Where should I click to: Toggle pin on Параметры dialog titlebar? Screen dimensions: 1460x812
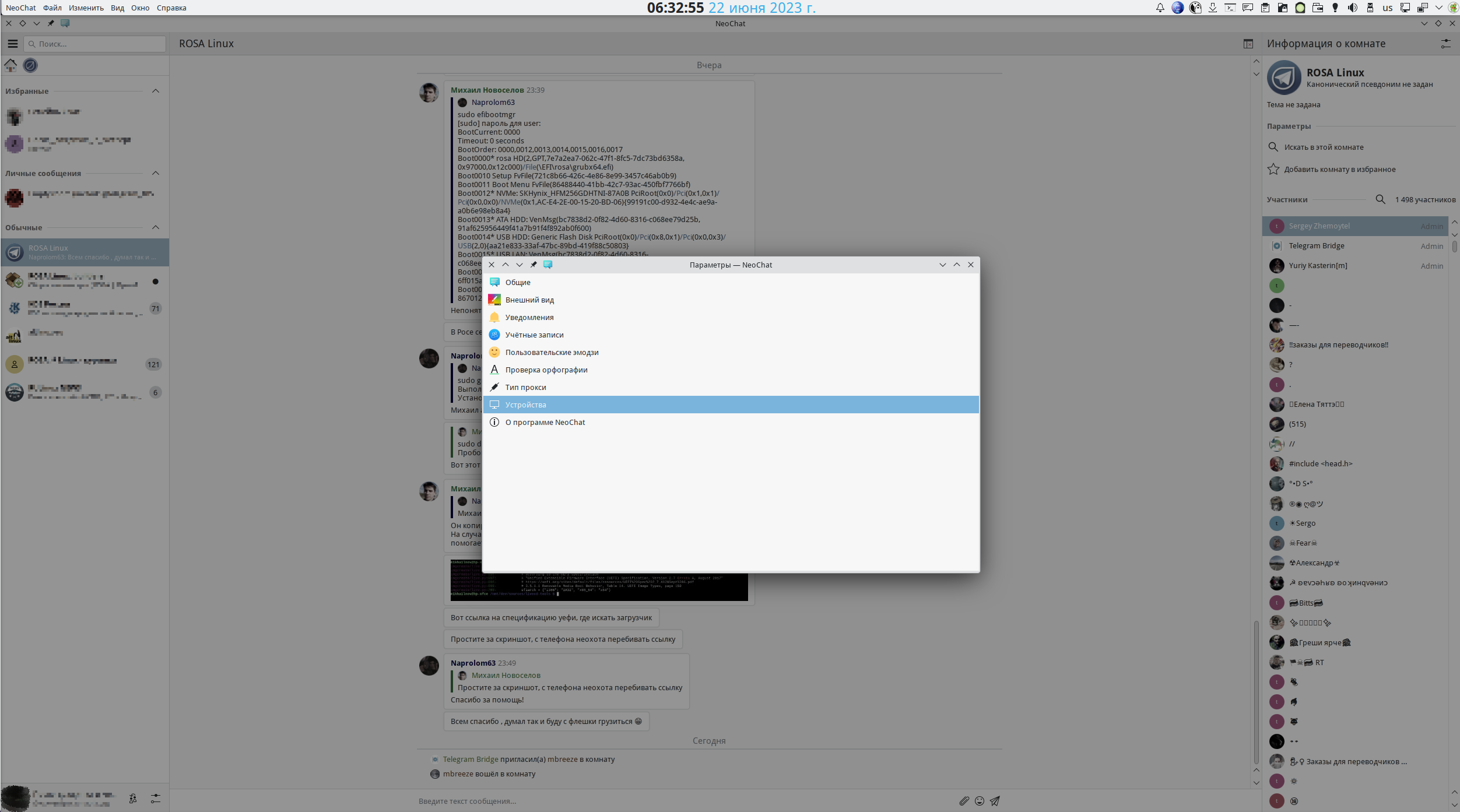coord(533,265)
